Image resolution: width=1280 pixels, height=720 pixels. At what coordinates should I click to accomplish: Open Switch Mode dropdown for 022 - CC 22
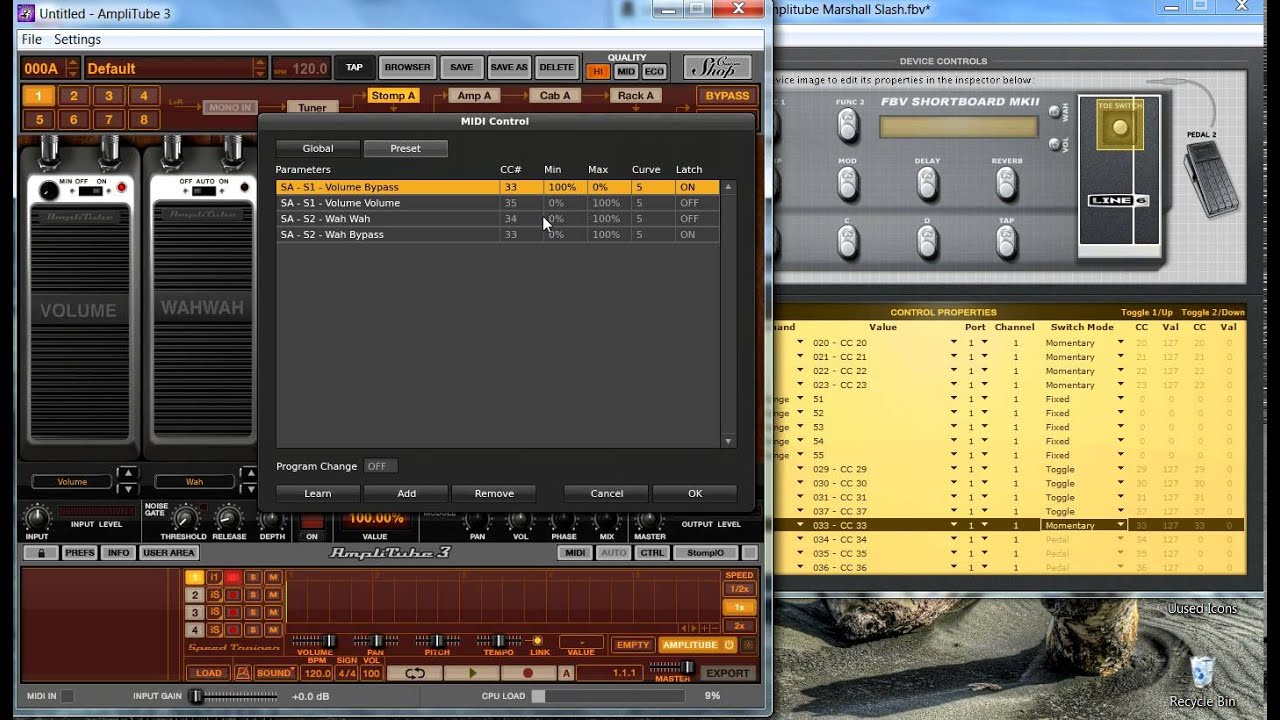[1121, 370]
